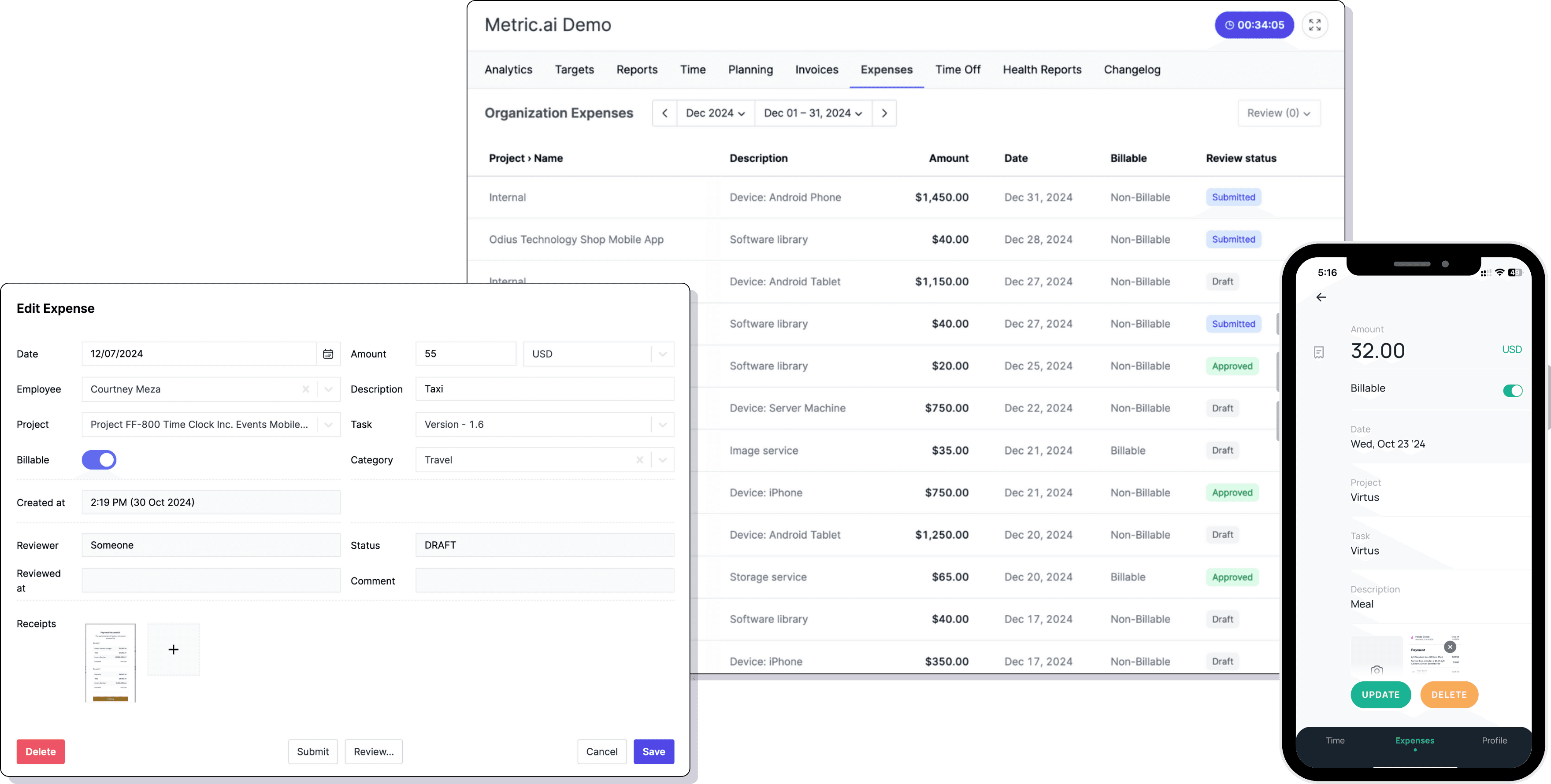Click the running timer showing 00:34:05

1254,25
